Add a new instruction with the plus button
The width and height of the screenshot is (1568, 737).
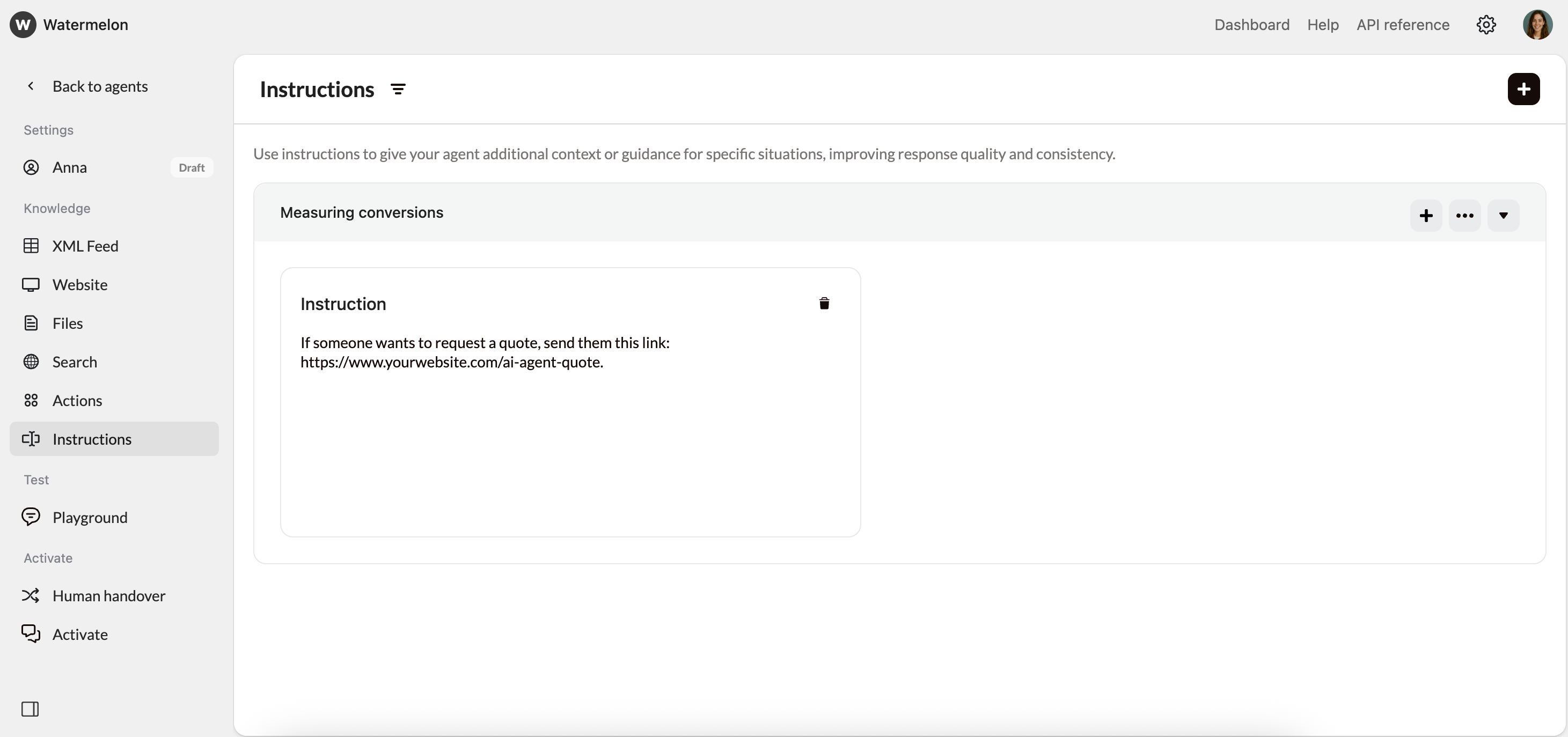coord(1523,89)
